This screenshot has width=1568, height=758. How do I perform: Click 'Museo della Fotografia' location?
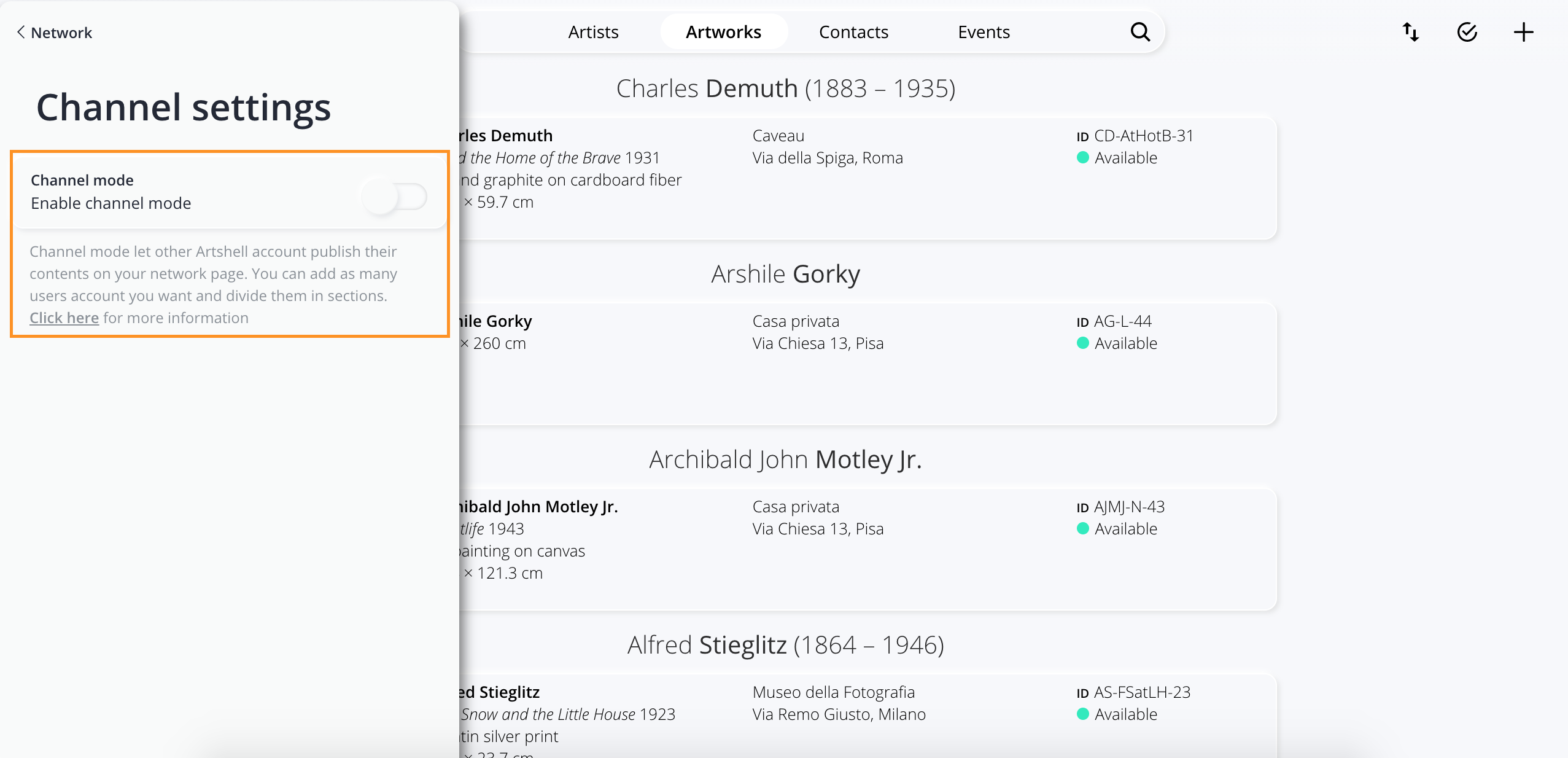tap(834, 692)
